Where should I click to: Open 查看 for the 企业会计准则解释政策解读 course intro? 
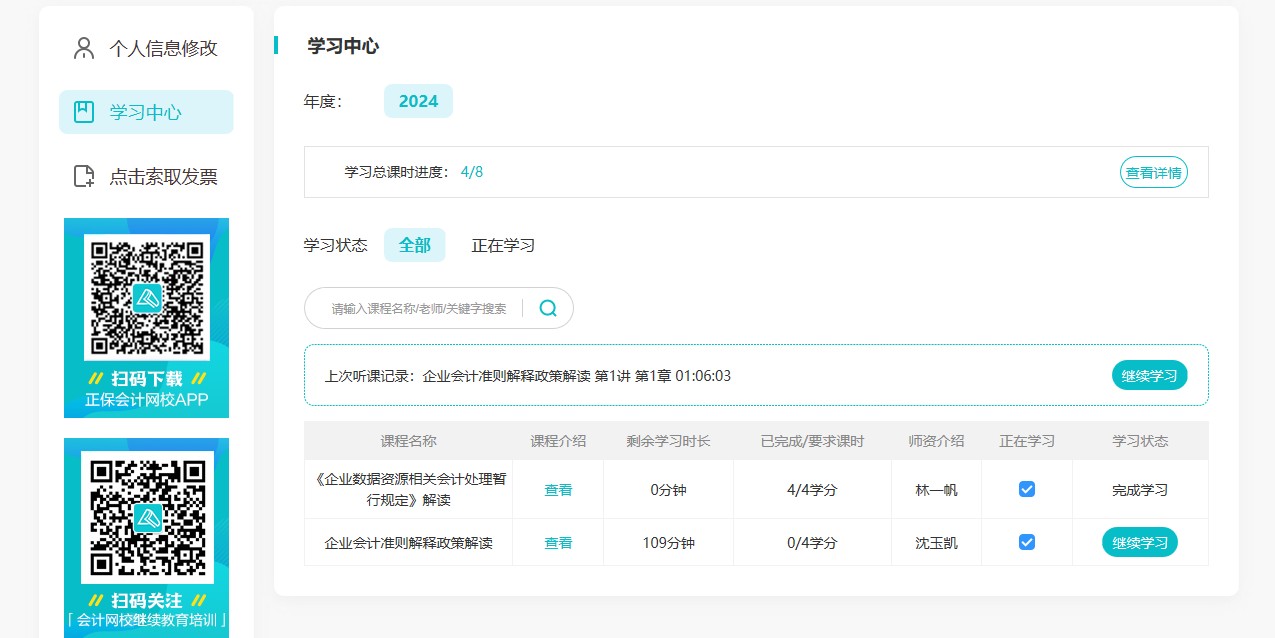(x=558, y=542)
